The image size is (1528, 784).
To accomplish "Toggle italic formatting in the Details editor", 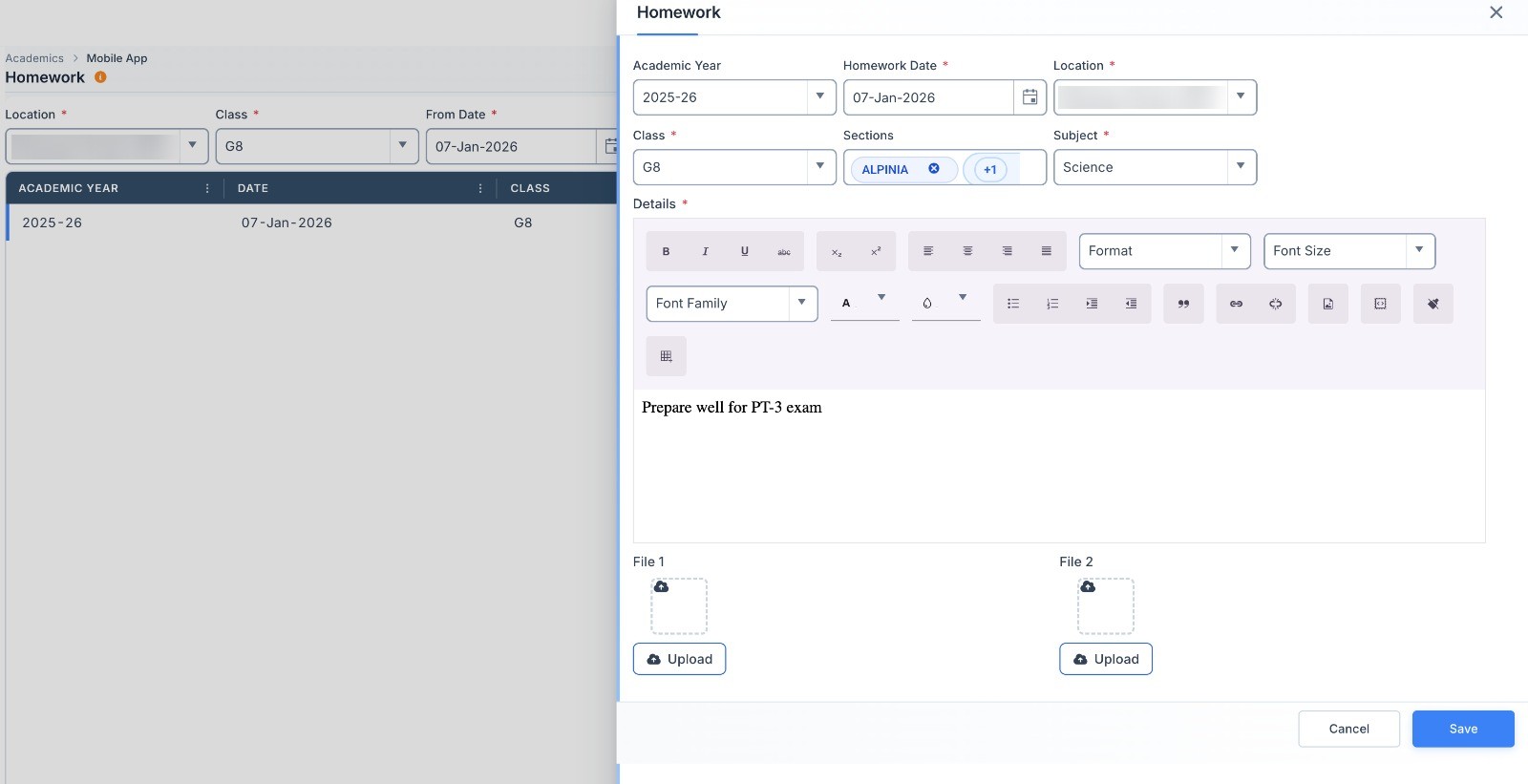I will [x=705, y=251].
